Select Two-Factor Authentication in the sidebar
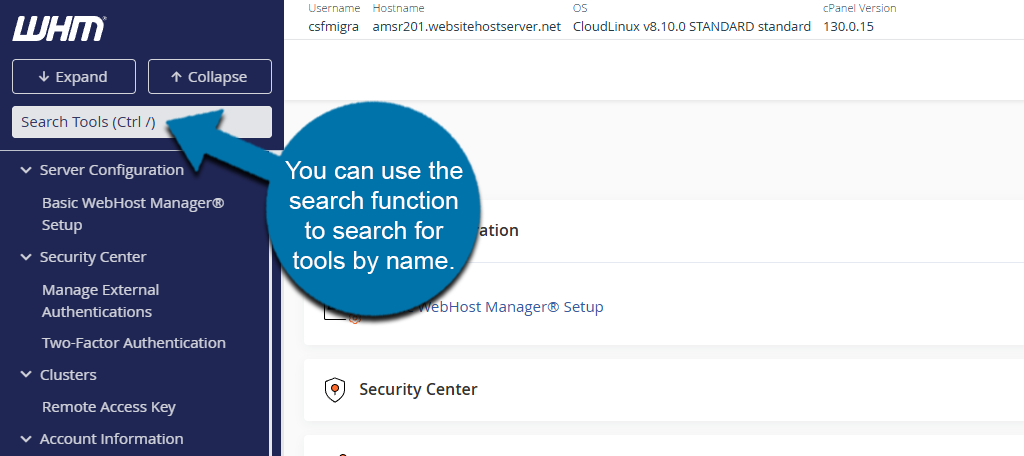1024x456 pixels. [133, 343]
